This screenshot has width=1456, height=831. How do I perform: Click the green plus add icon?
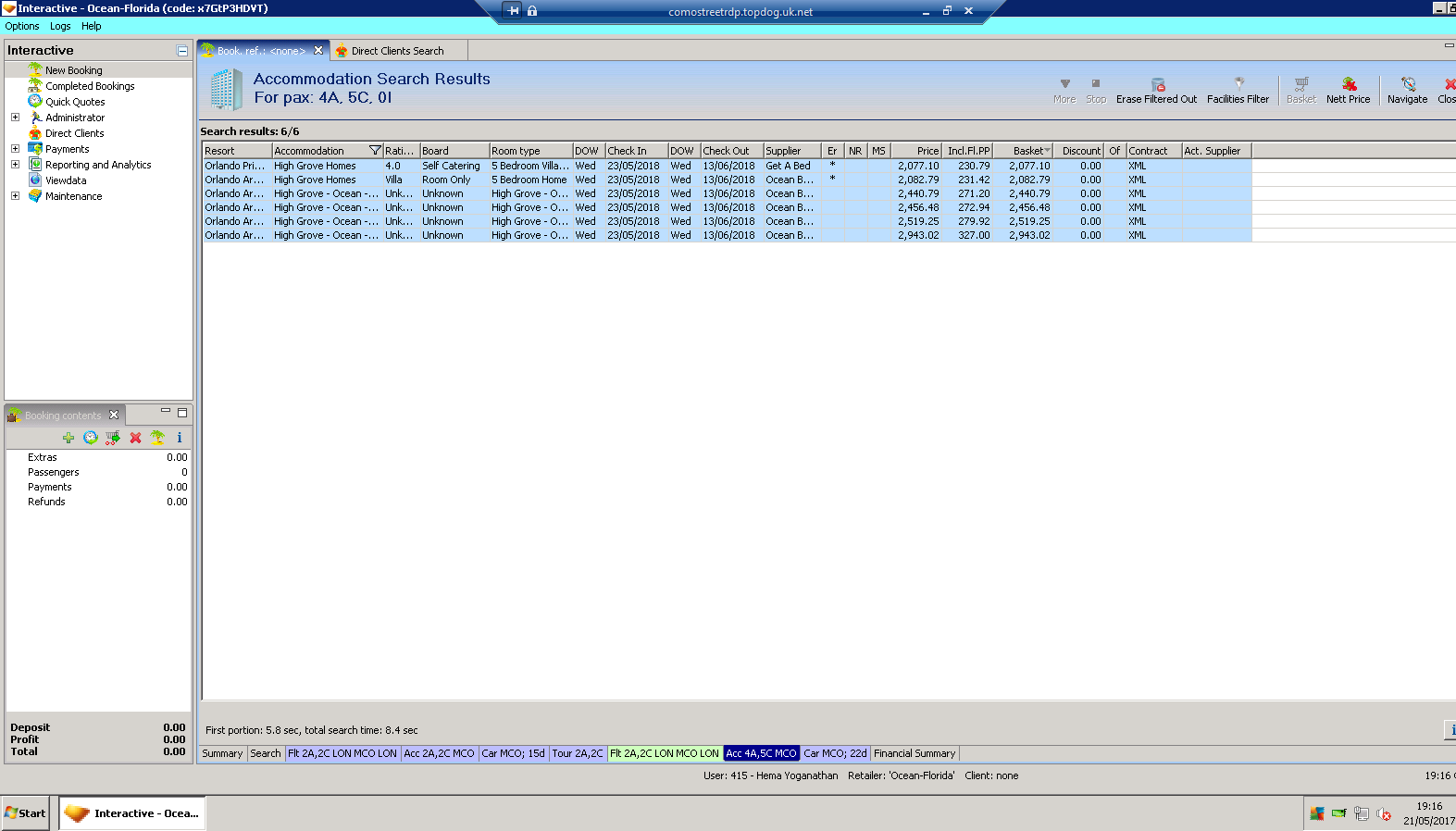pos(68,438)
